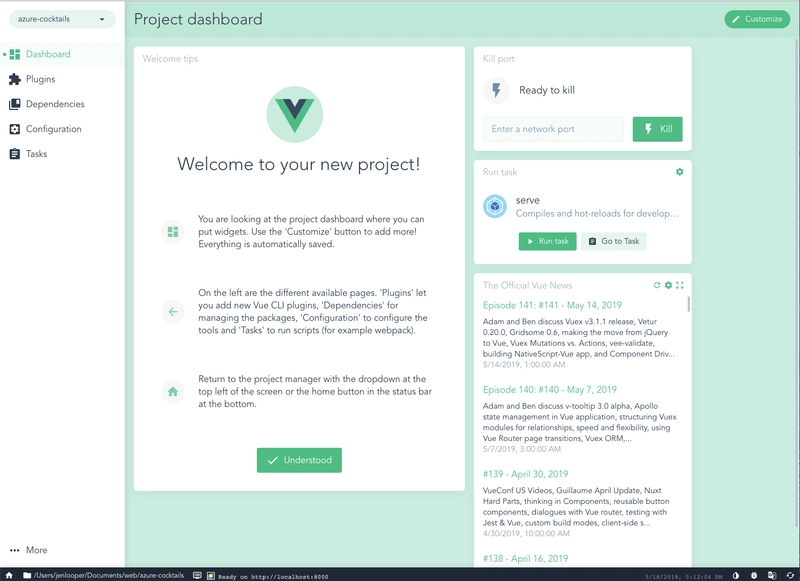Viewport: 800px width, 581px height.
Task: Open #138 April 16, 2019 news link
Action: click(526, 559)
